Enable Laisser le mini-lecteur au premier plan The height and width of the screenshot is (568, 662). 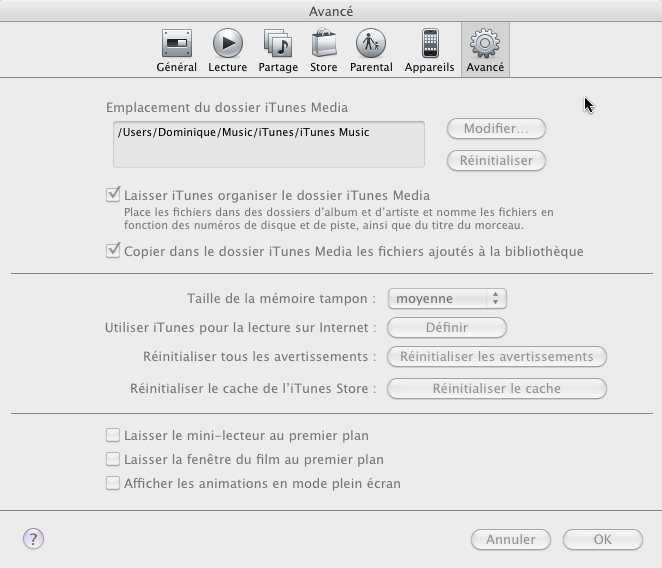coord(113,435)
